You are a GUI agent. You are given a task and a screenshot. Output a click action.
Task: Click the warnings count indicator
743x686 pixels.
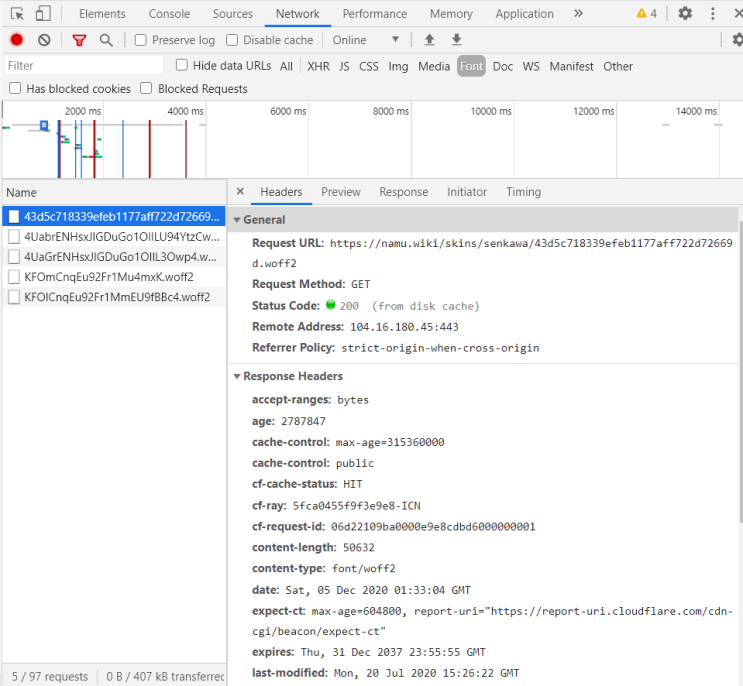pos(647,13)
